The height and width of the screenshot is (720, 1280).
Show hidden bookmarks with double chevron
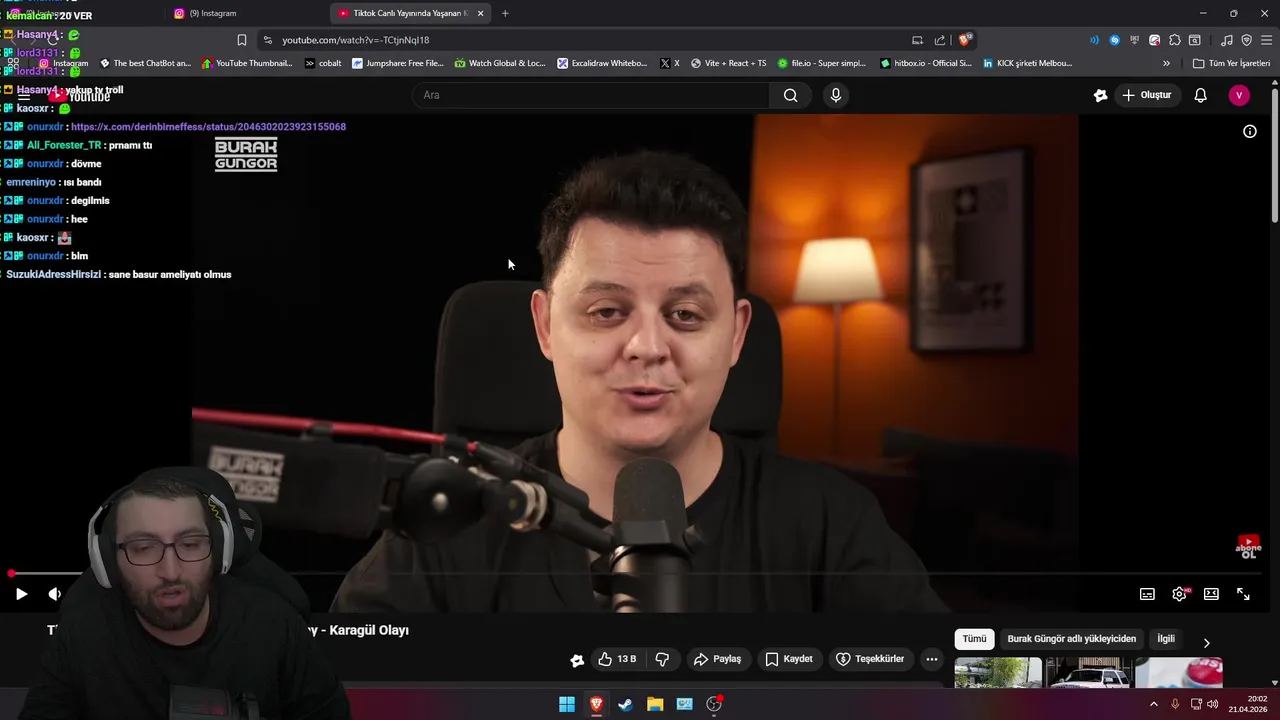(x=1166, y=63)
